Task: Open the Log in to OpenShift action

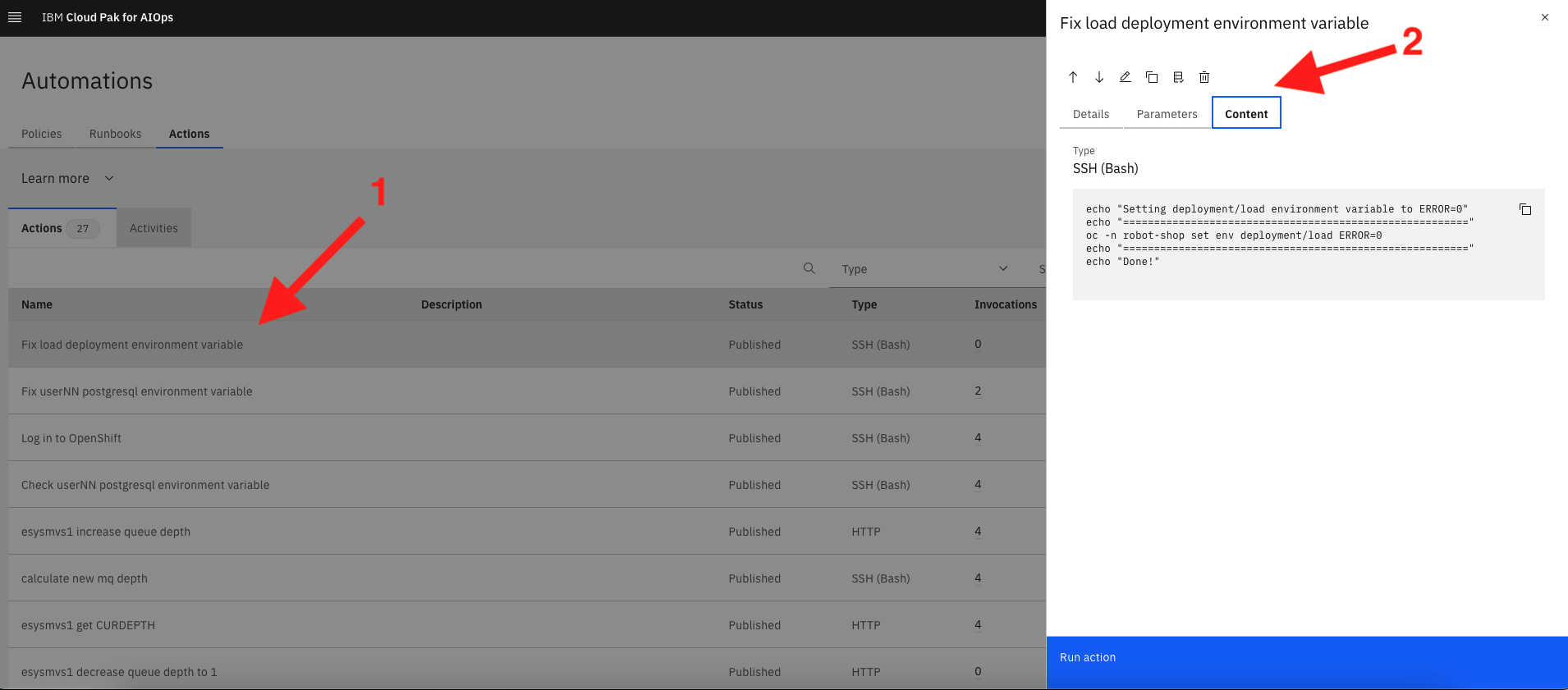Action: tap(71, 438)
